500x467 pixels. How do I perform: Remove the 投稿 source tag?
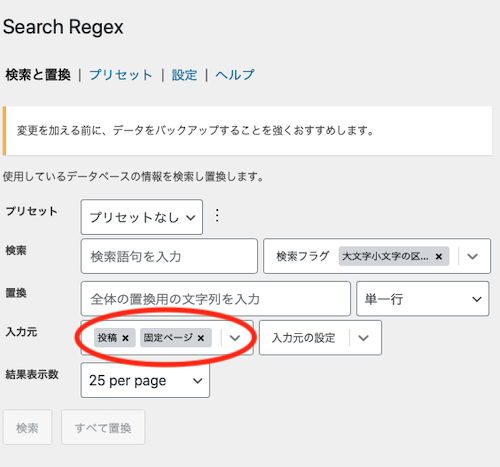pos(125,338)
